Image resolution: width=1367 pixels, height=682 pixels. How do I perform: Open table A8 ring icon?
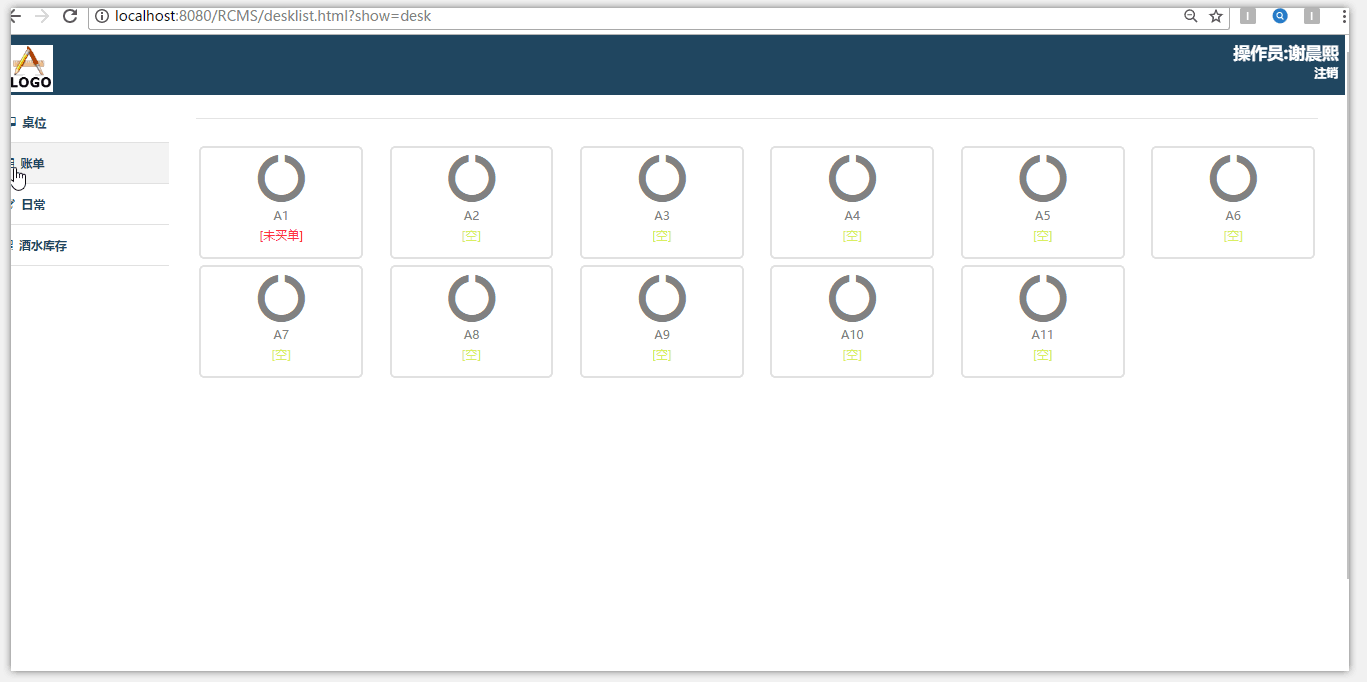pyautogui.click(x=472, y=298)
